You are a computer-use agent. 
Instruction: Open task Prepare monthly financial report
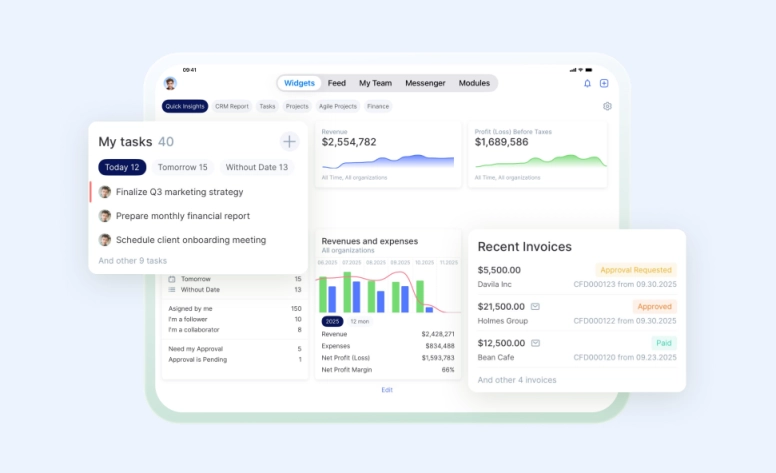click(183, 216)
